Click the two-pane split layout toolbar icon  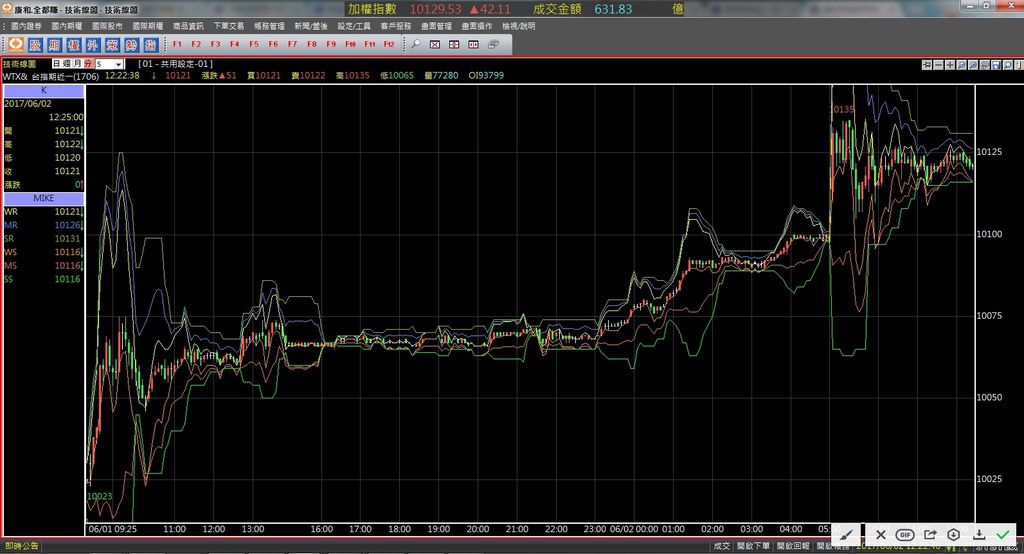pos(473,44)
